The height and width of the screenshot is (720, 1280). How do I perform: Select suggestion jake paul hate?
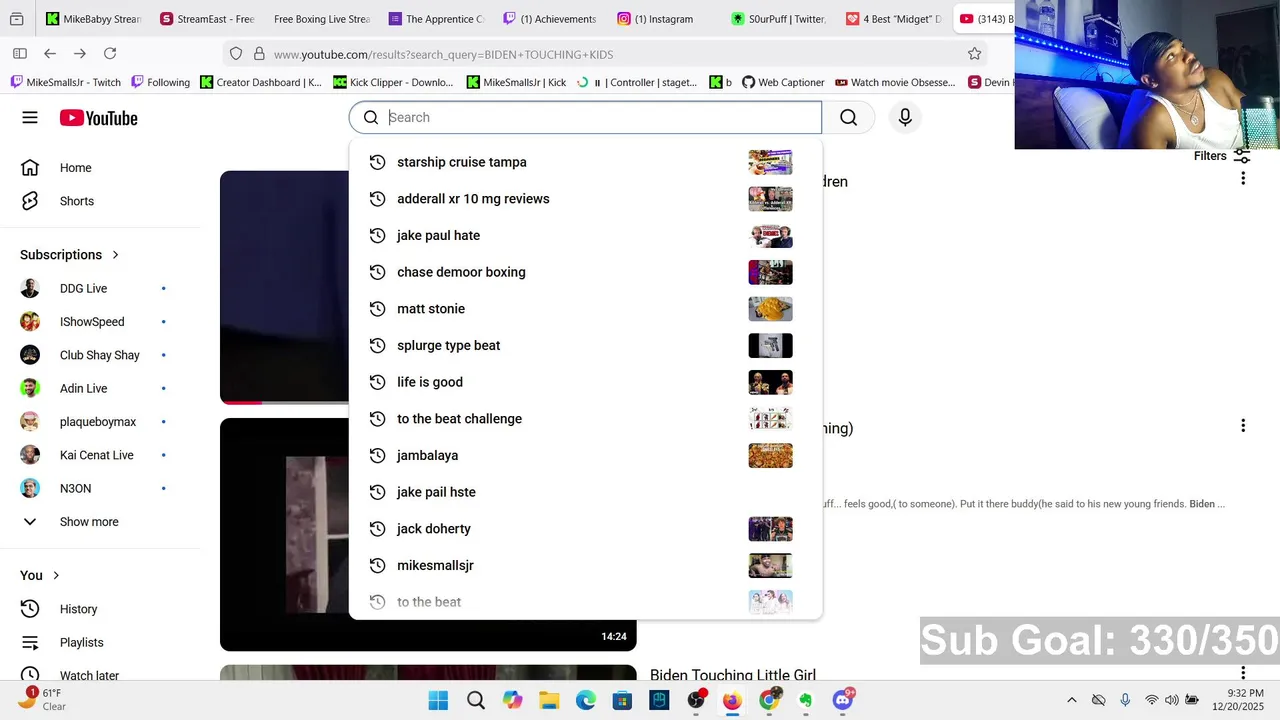tap(585, 236)
